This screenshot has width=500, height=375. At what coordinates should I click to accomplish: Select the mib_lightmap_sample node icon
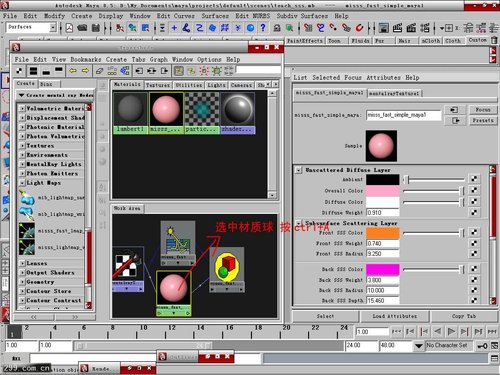tap(27, 197)
